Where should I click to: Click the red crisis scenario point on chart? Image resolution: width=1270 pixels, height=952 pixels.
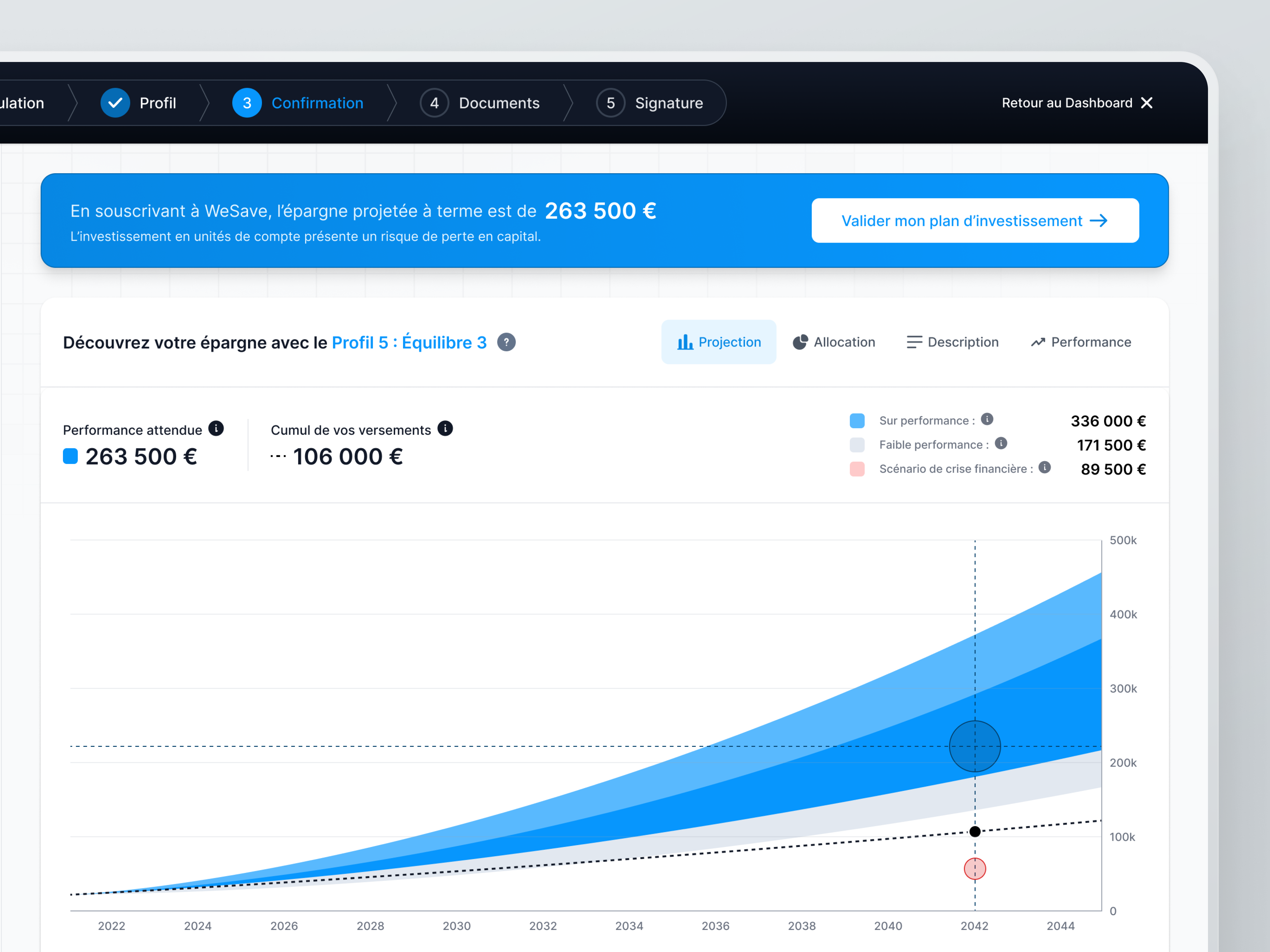[x=974, y=869]
